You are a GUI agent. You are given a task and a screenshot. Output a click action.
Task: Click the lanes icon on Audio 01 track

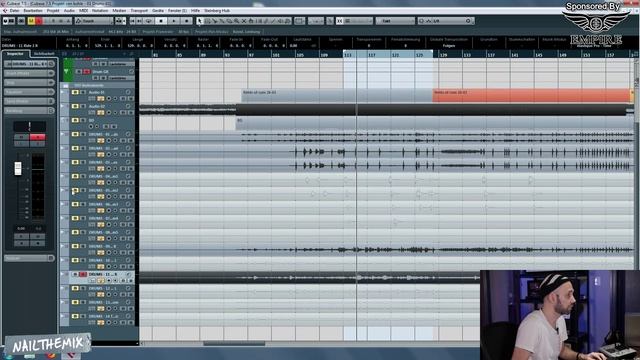pyautogui.click(x=93, y=99)
